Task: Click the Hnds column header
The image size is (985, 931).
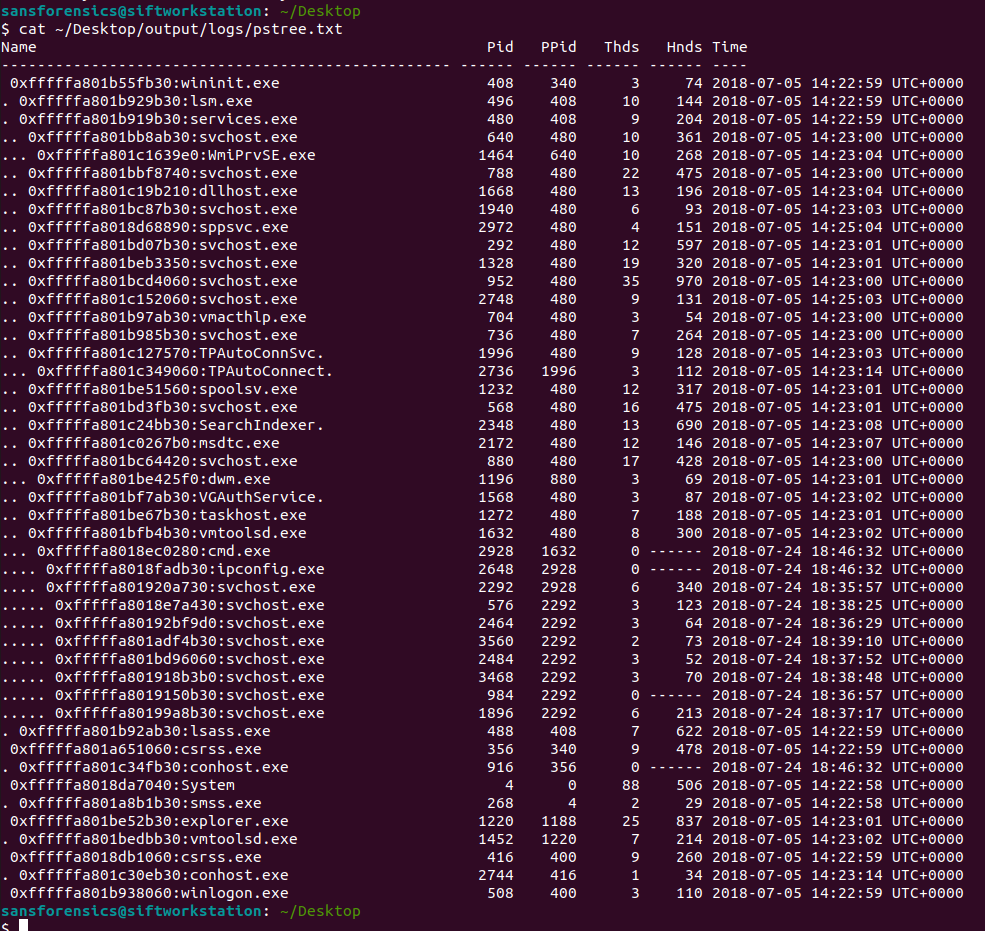Action: tap(684, 47)
